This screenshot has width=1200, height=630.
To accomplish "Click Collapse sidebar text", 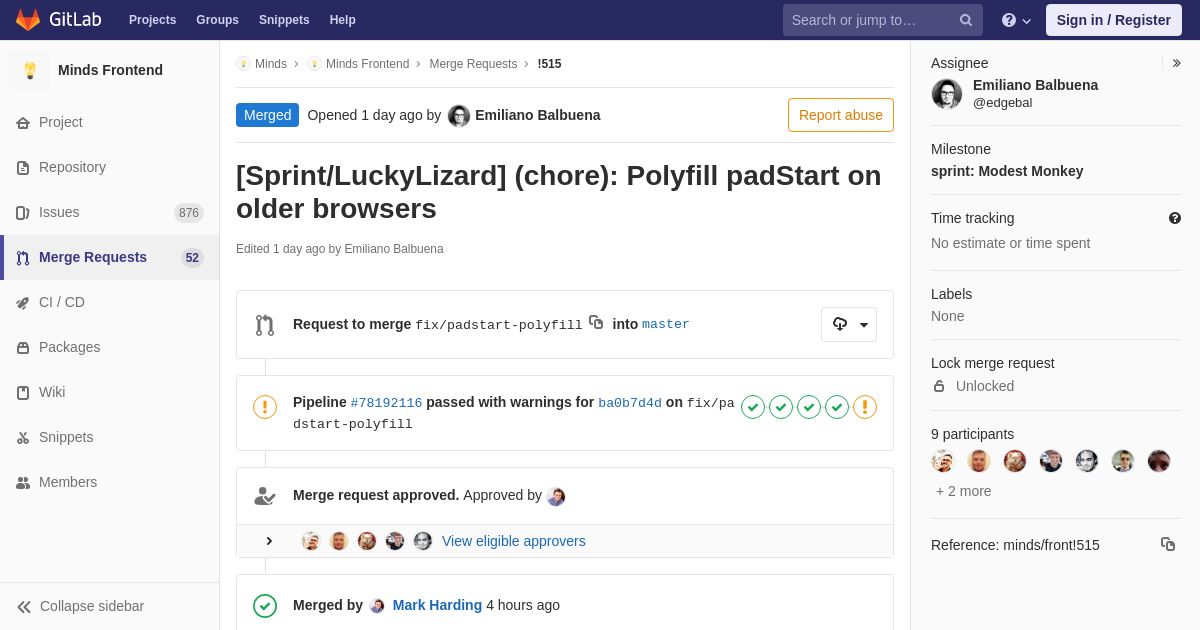I will (92, 606).
